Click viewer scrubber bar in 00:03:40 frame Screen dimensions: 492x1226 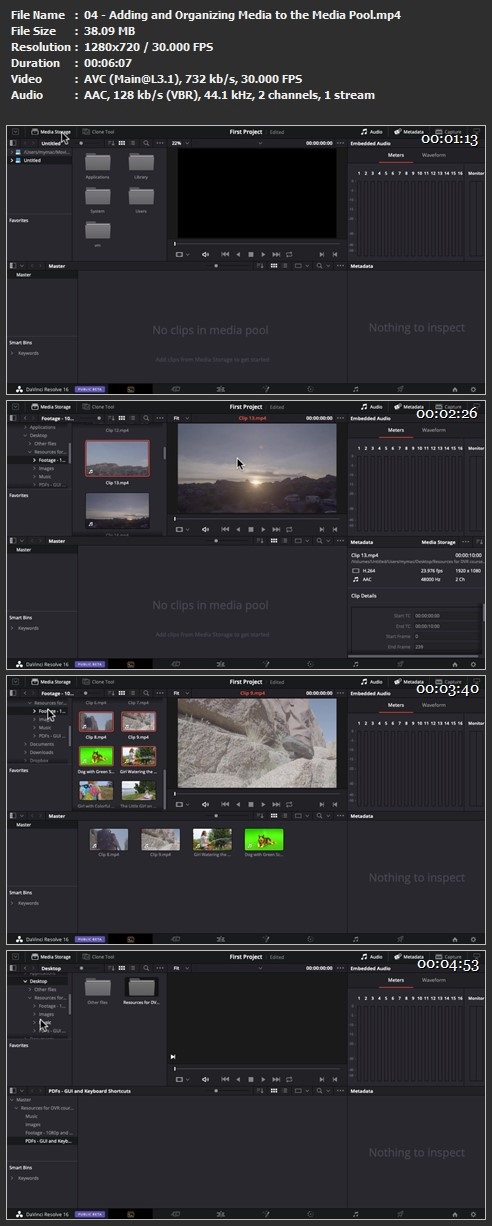click(x=257, y=793)
